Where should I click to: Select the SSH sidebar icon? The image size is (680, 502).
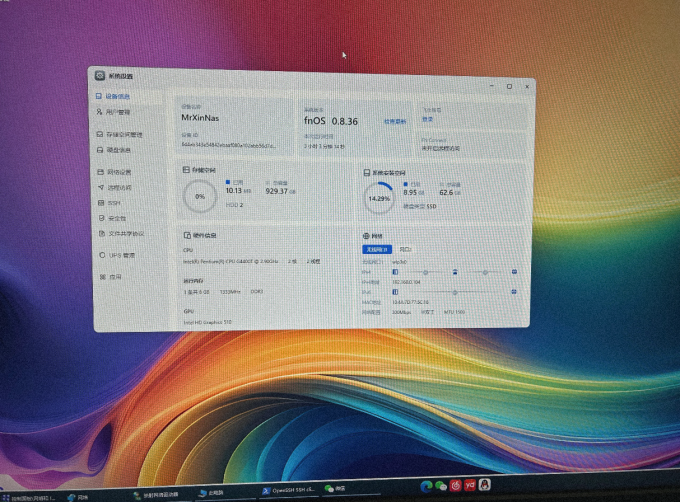(x=101, y=202)
